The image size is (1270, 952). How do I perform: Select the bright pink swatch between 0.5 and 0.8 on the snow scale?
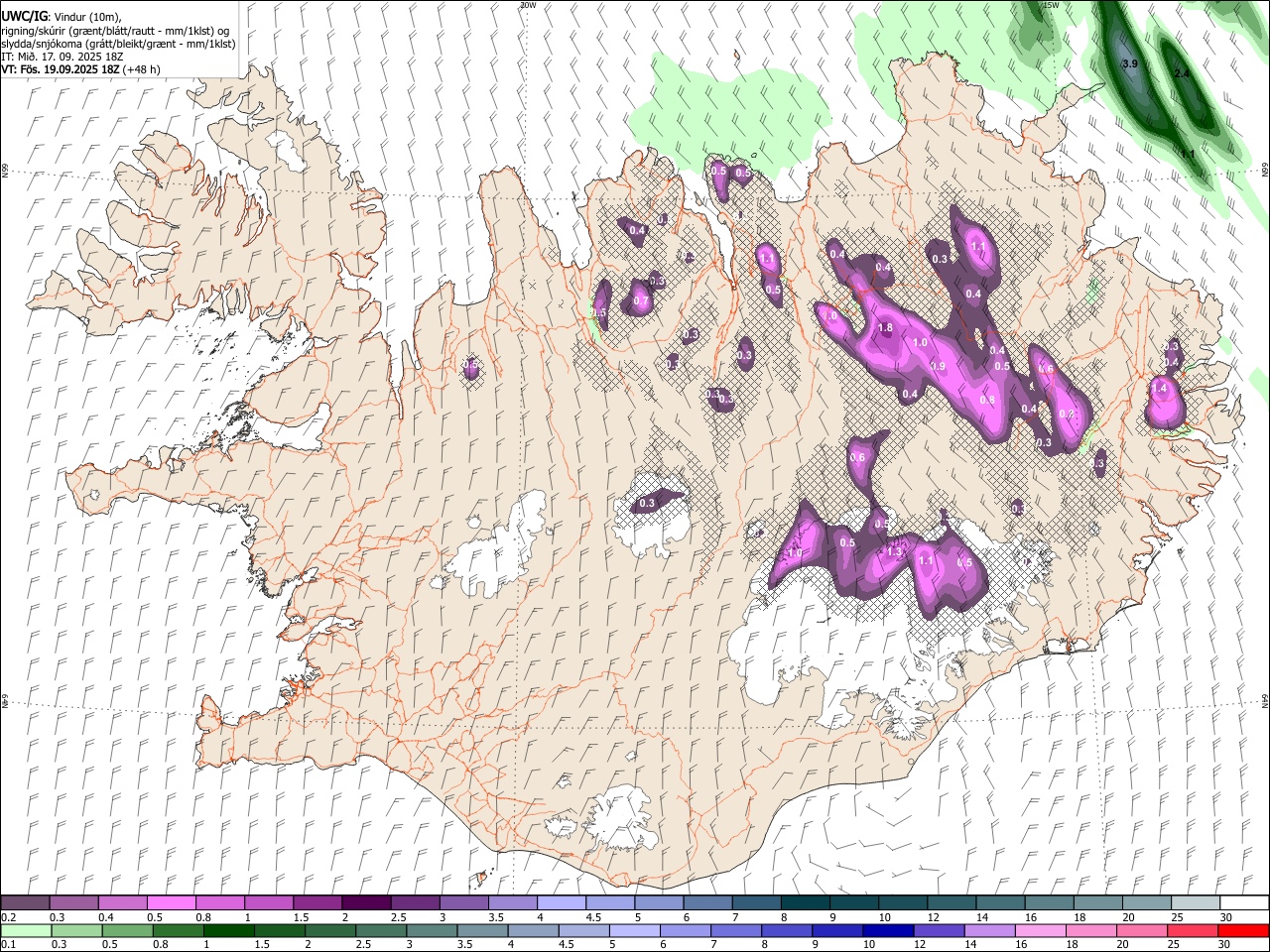[x=172, y=902]
